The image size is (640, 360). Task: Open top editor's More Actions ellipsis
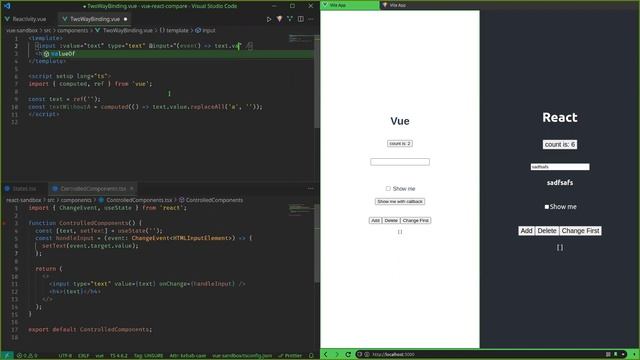point(311,19)
